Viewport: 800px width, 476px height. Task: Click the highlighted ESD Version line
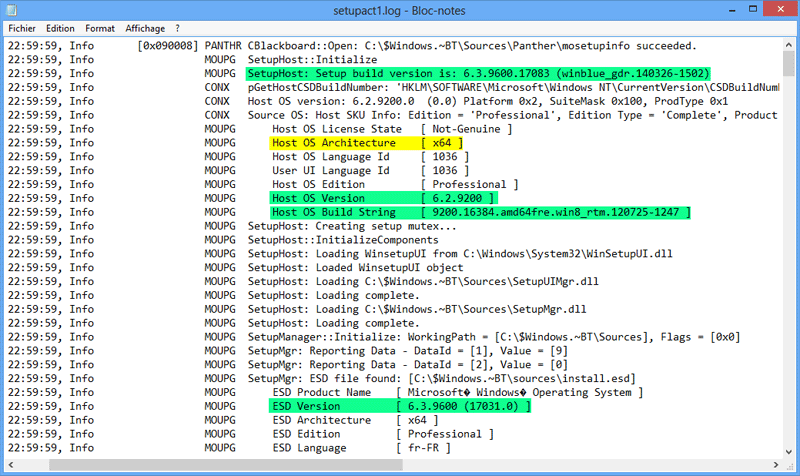[x=400, y=406]
